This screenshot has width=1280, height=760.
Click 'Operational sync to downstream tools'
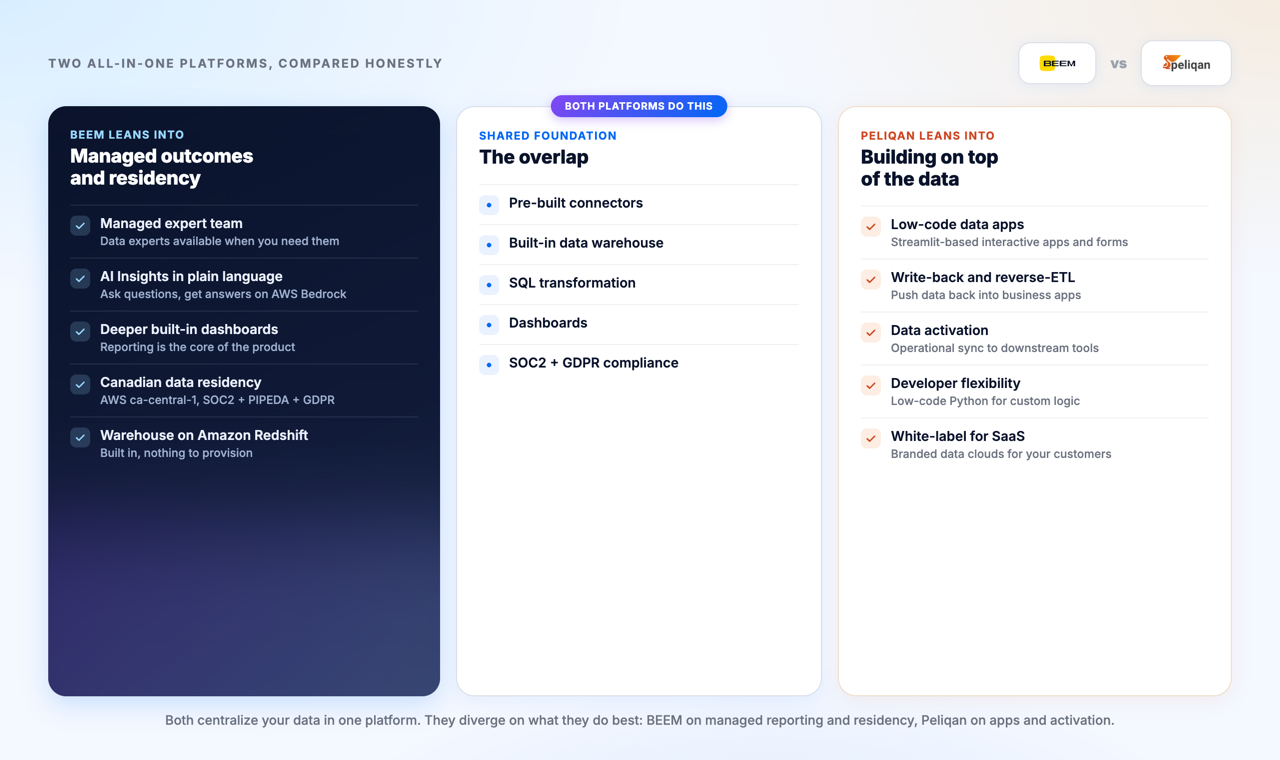995,349
